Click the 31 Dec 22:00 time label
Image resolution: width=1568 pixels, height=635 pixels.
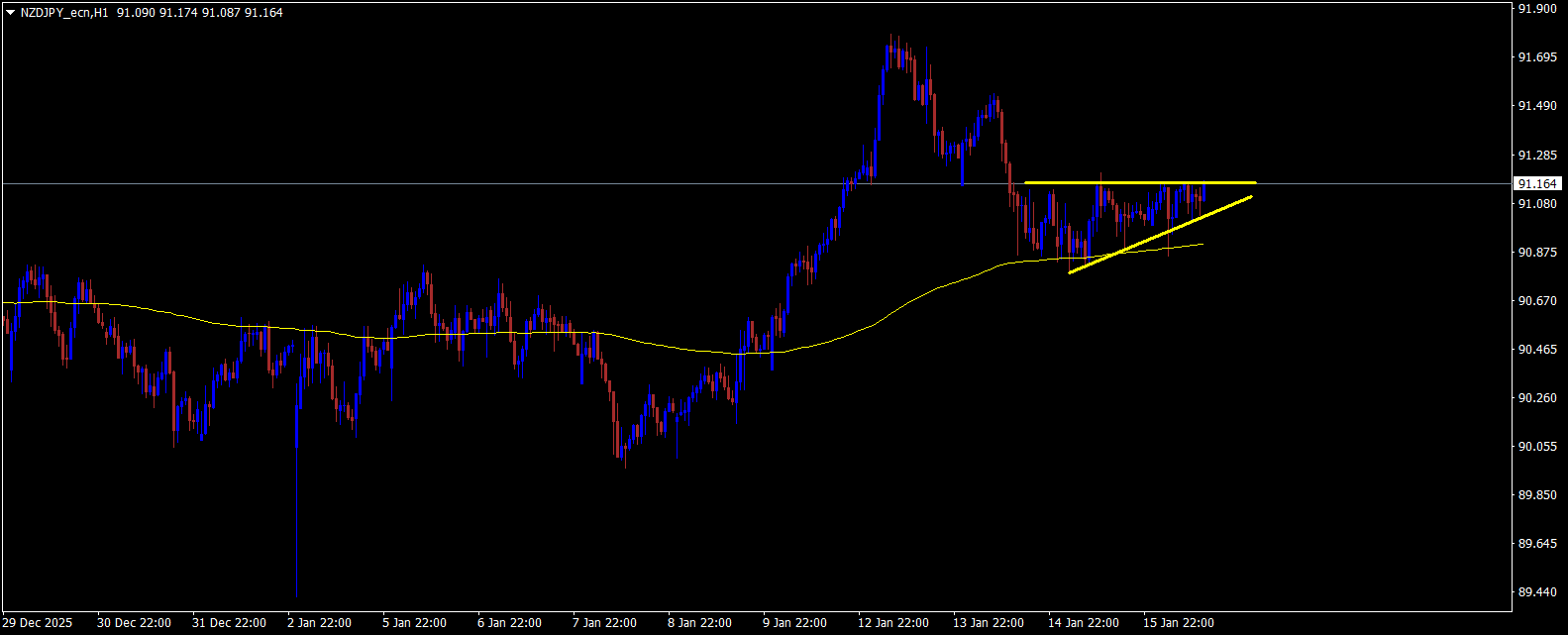point(230,623)
